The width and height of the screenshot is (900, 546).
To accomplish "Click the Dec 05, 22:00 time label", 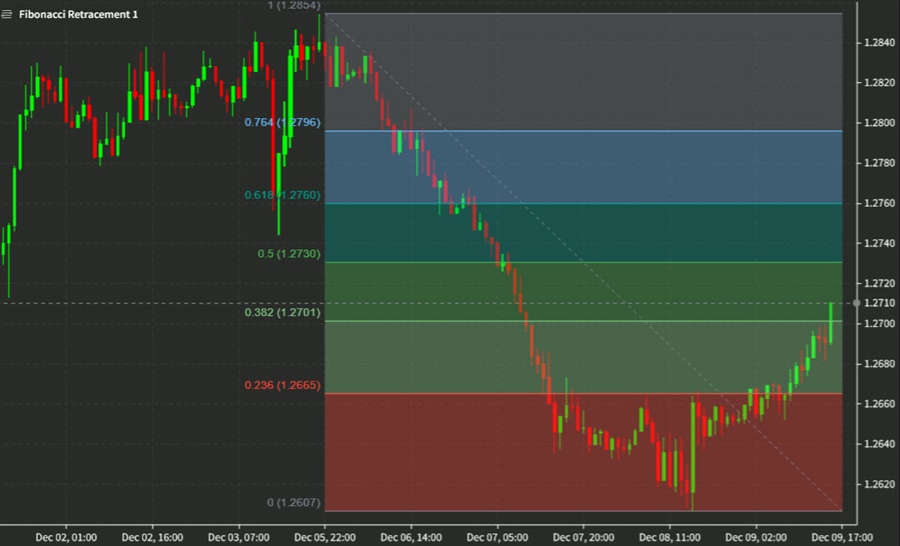I will click(x=325, y=538).
